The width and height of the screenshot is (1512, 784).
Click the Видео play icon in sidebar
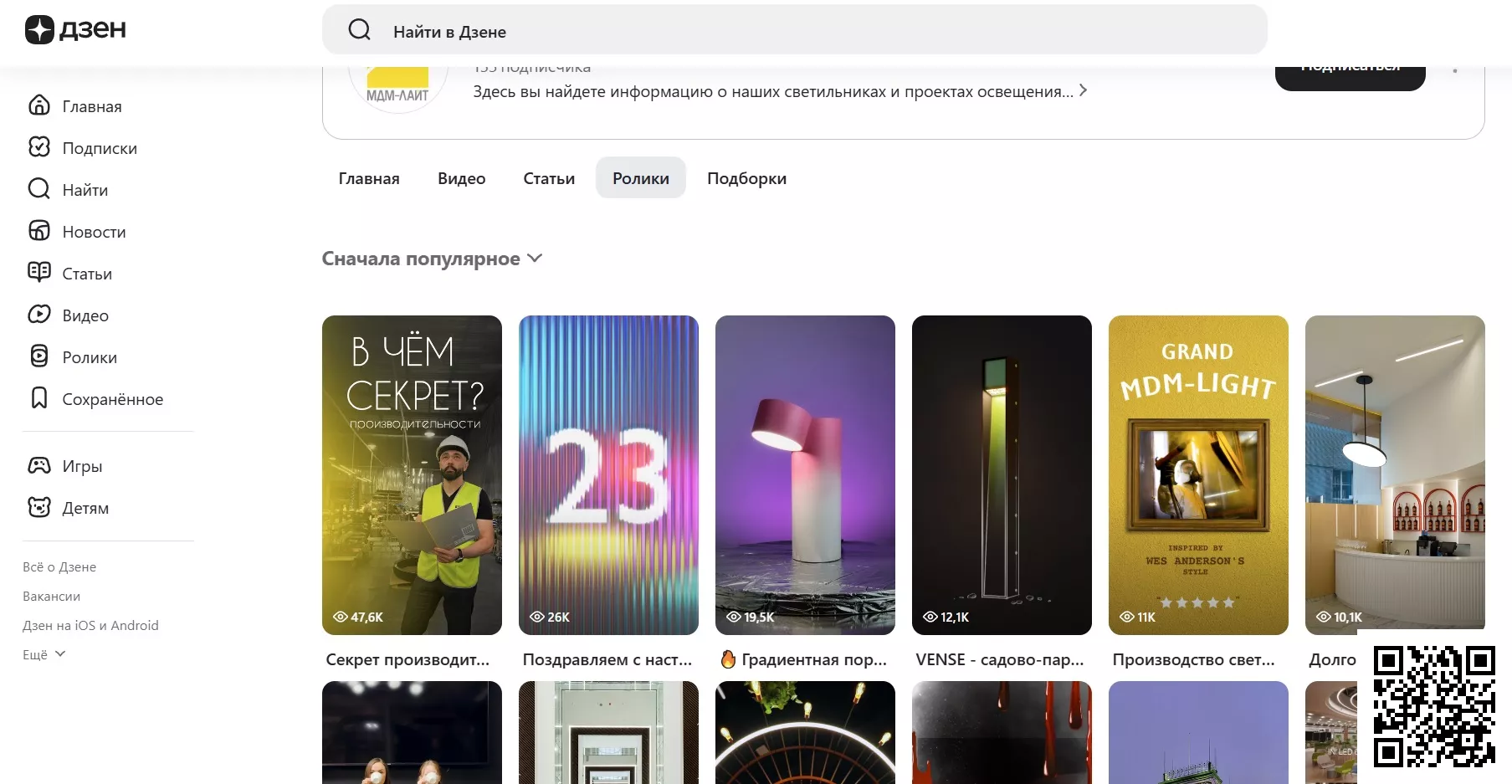[x=39, y=315]
